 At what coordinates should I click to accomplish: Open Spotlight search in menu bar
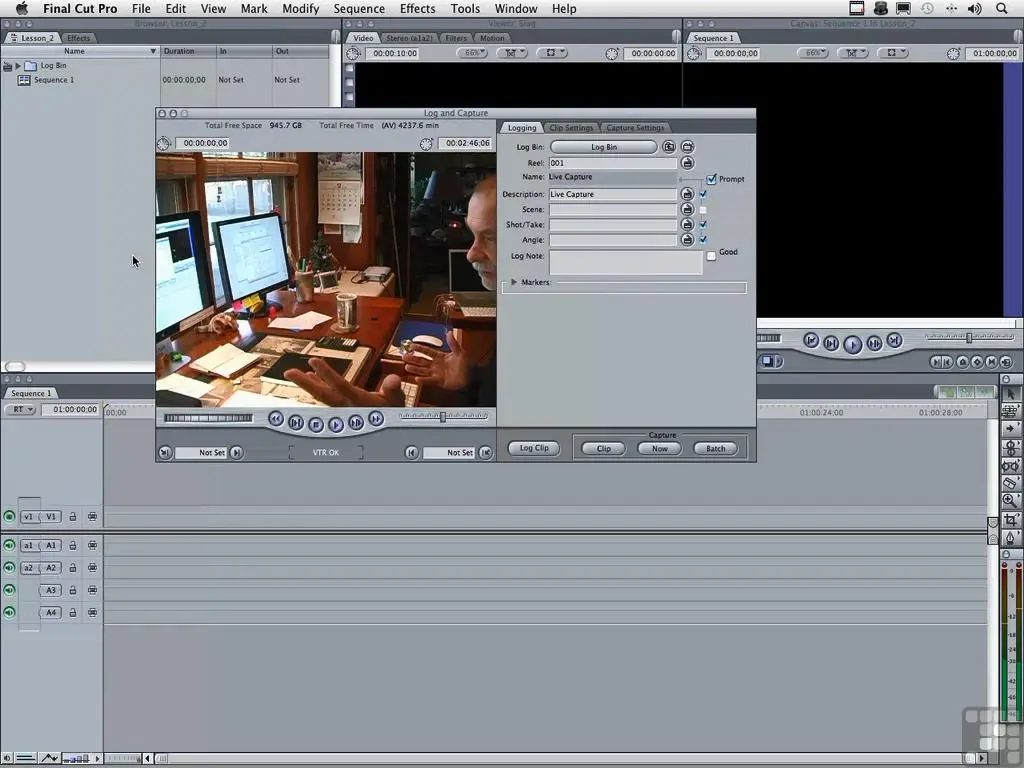click(1001, 8)
